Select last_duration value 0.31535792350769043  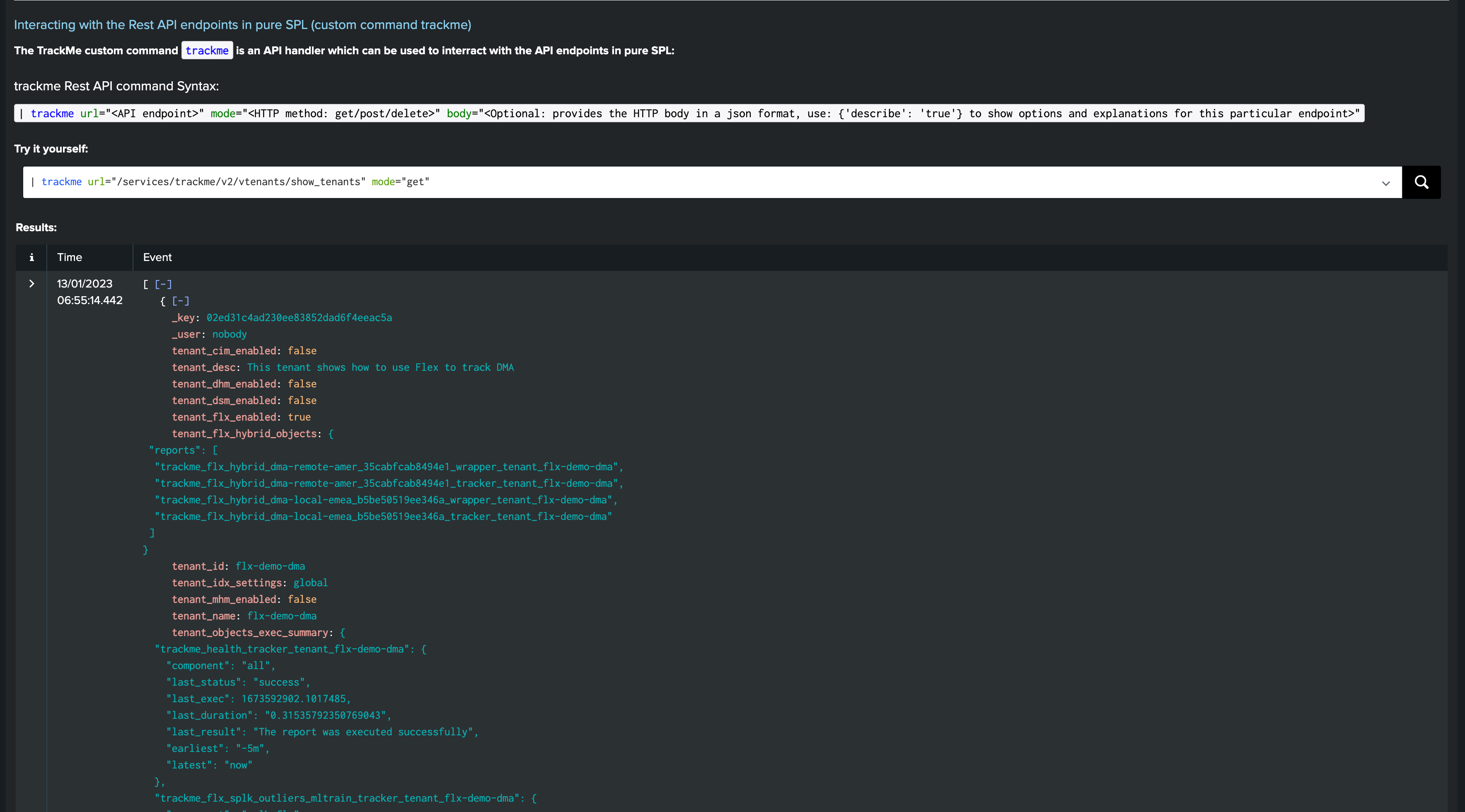pyautogui.click(x=325, y=715)
